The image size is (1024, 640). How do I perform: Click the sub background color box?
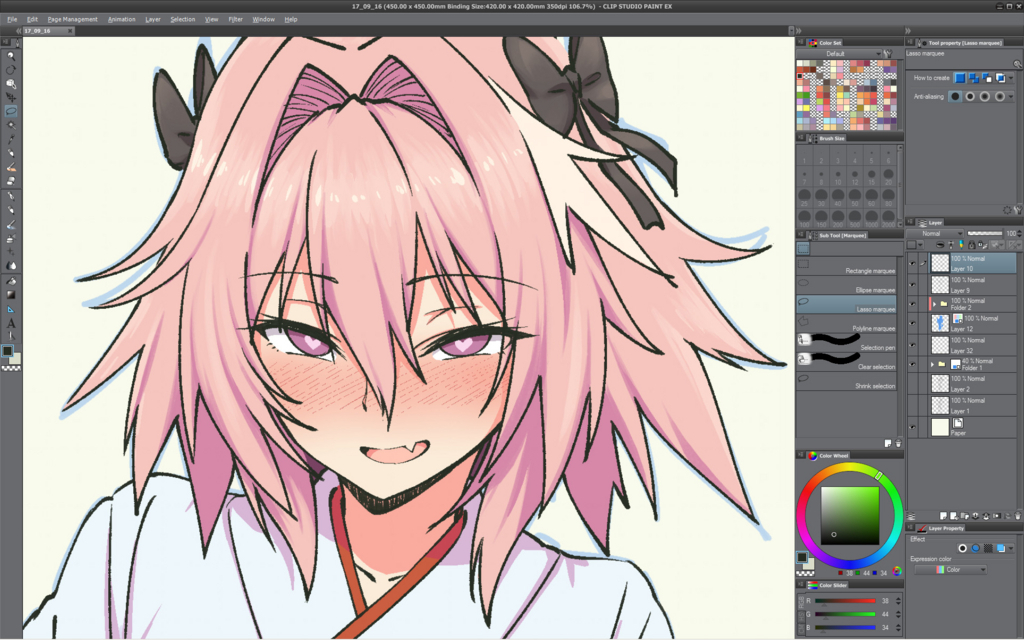click(x=16, y=359)
